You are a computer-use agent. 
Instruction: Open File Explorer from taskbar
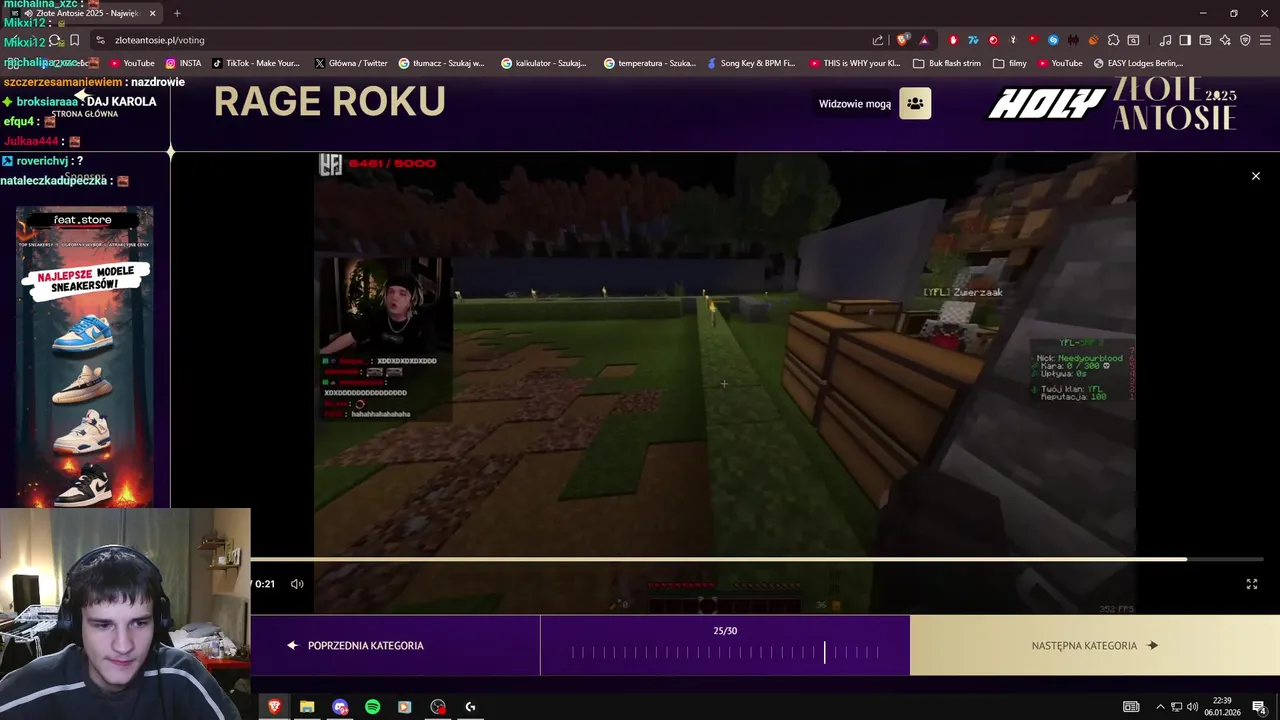[307, 707]
